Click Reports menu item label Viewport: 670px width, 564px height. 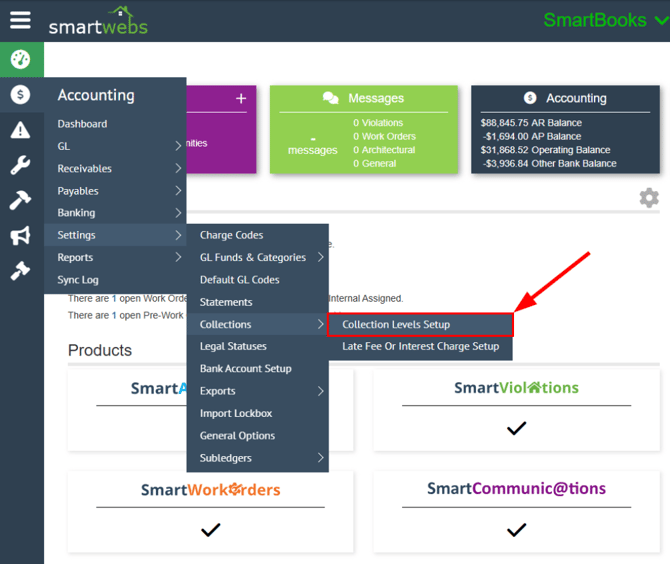[x=75, y=258]
